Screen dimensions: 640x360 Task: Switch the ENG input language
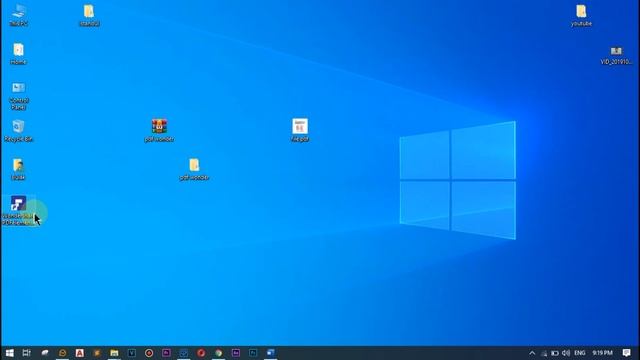[580, 353]
